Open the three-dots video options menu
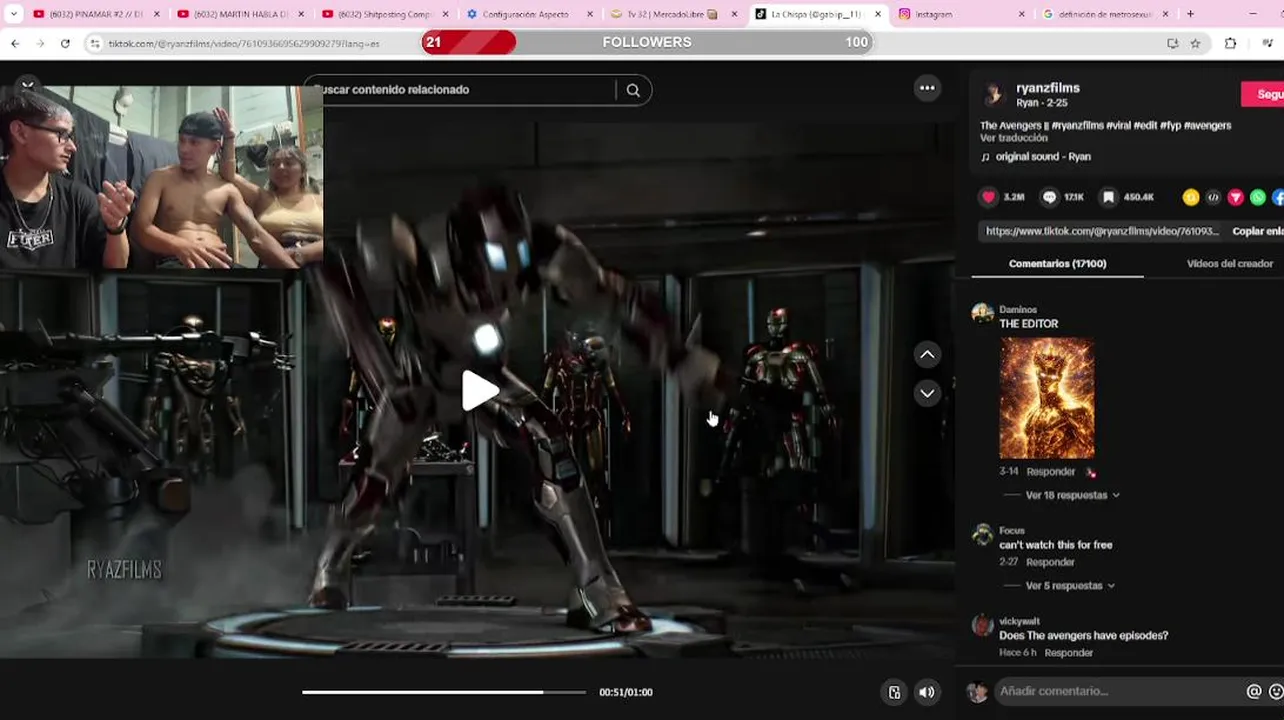The width and height of the screenshot is (1284, 720). [x=927, y=88]
